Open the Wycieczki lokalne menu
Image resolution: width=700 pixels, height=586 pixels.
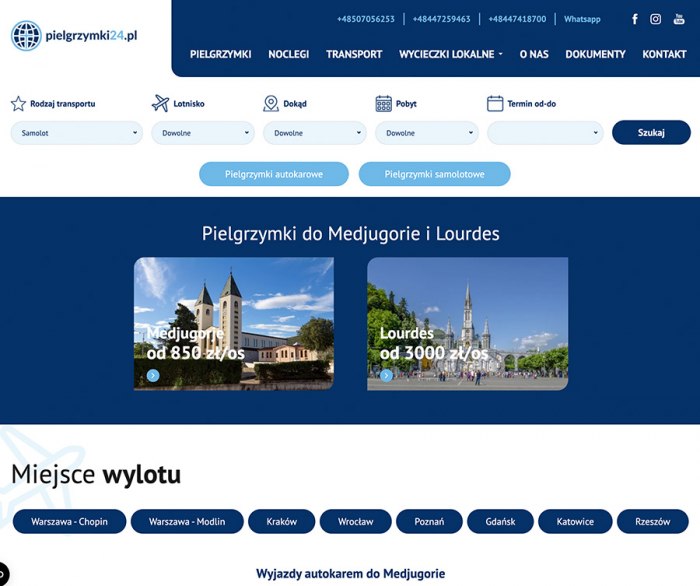tap(450, 54)
